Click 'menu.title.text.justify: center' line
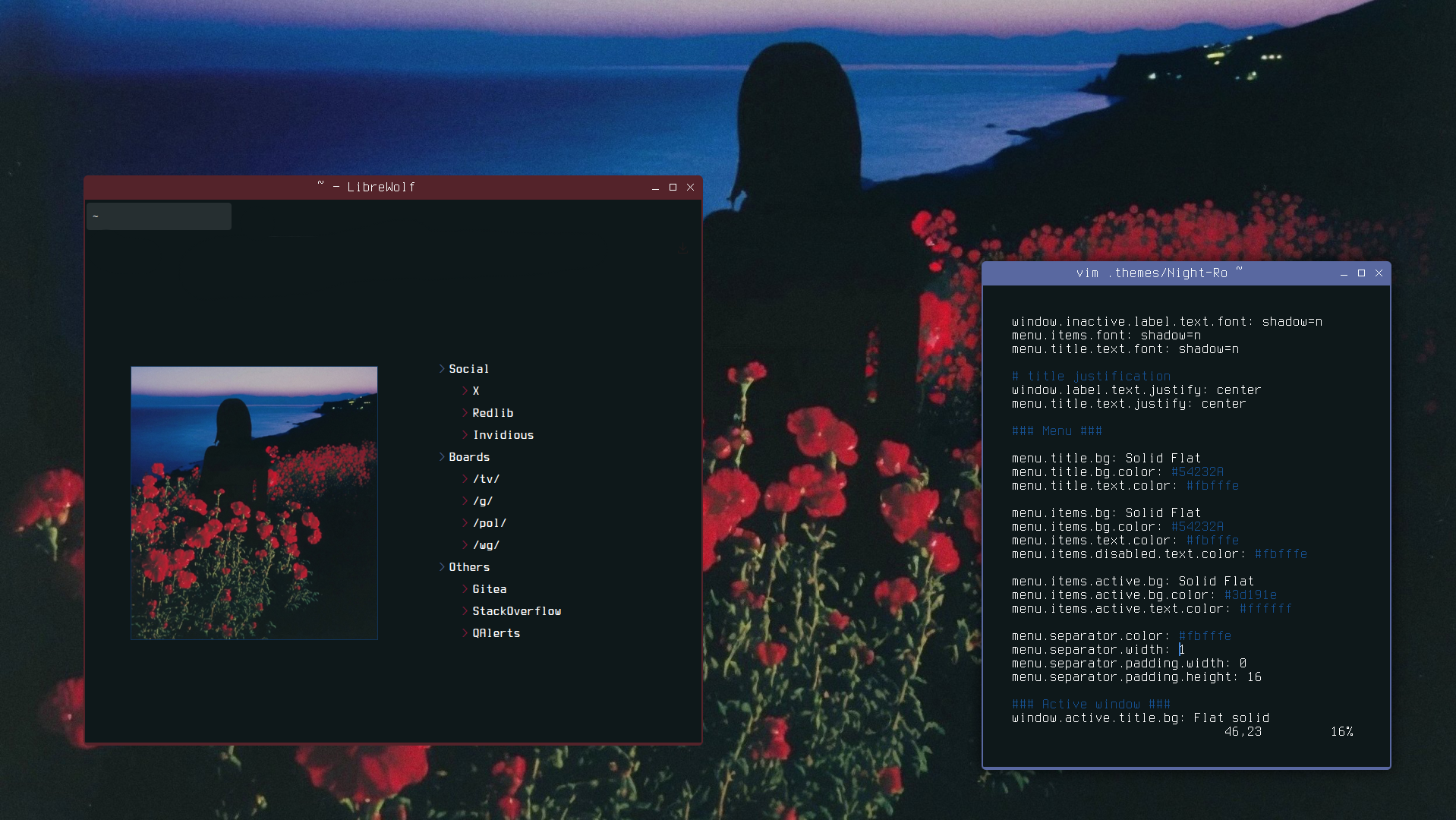The height and width of the screenshot is (820, 1456). (1129, 404)
